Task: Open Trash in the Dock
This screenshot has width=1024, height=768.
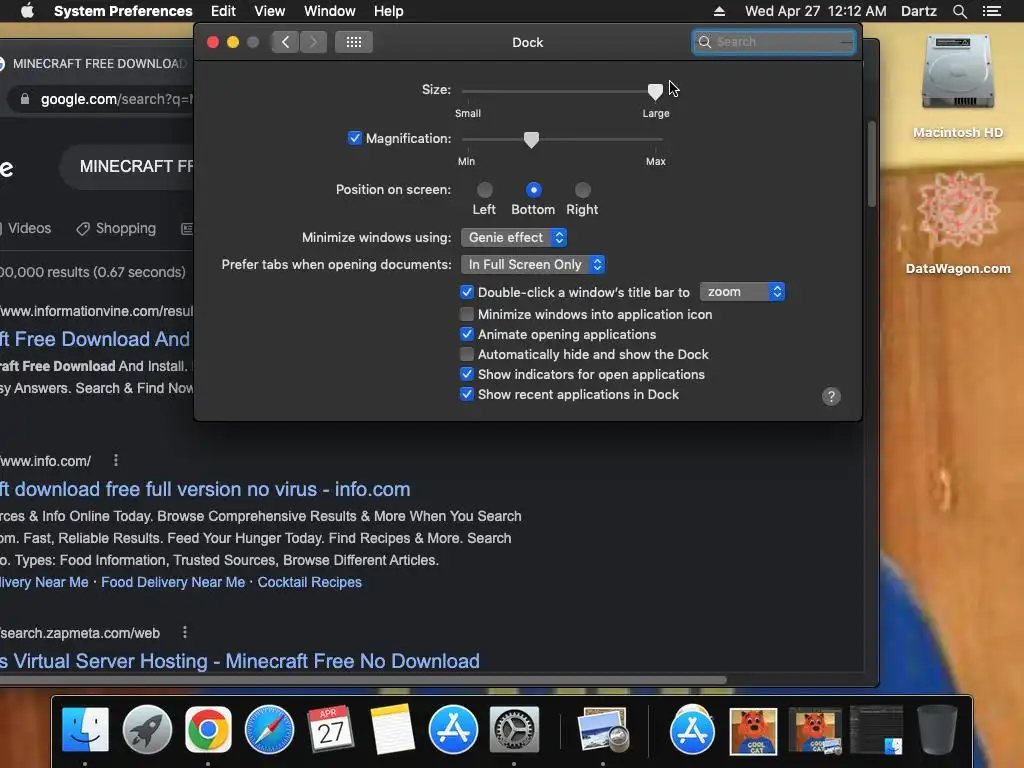Action: coord(936,729)
